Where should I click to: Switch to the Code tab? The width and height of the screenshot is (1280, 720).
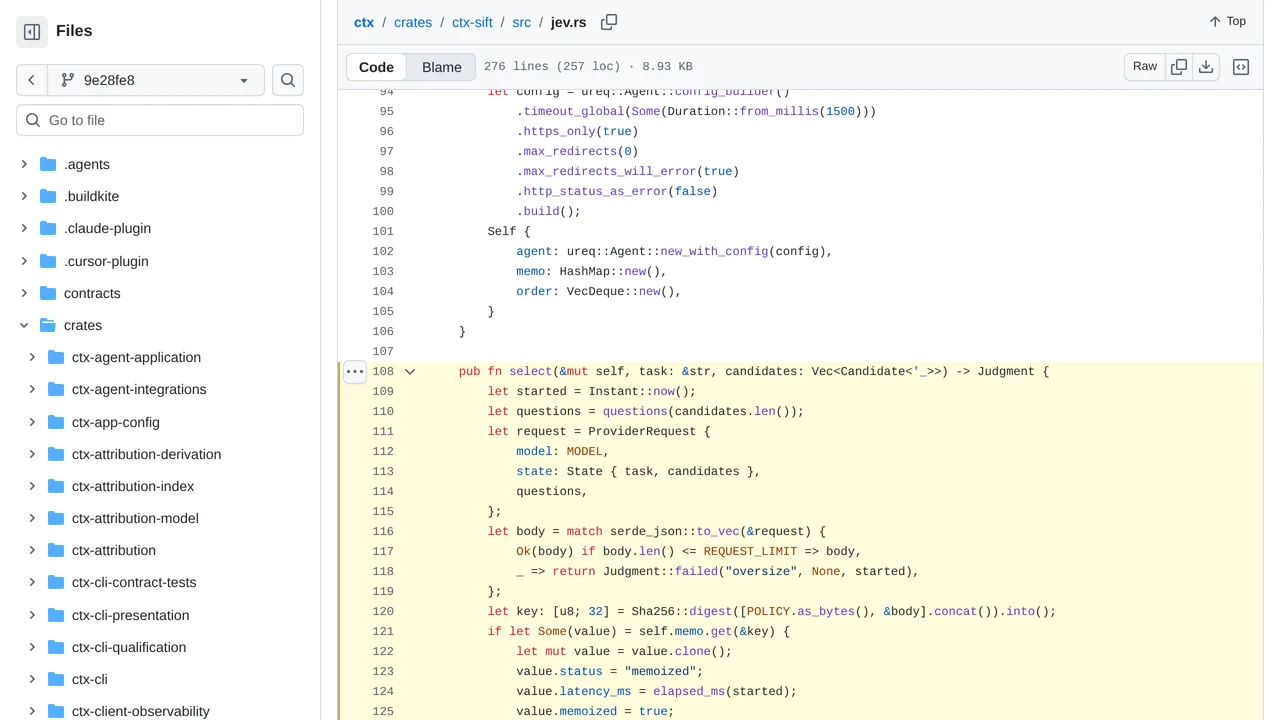click(x=376, y=67)
